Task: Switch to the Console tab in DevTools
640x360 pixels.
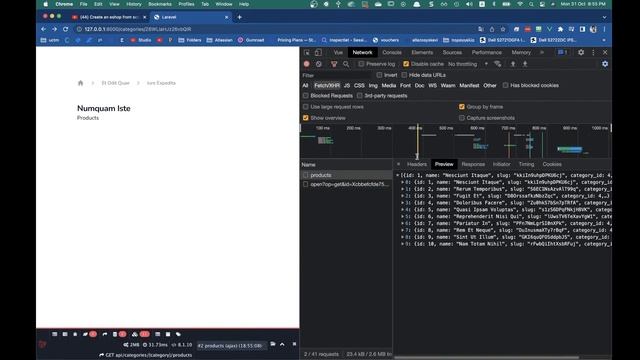Action: tap(392, 52)
